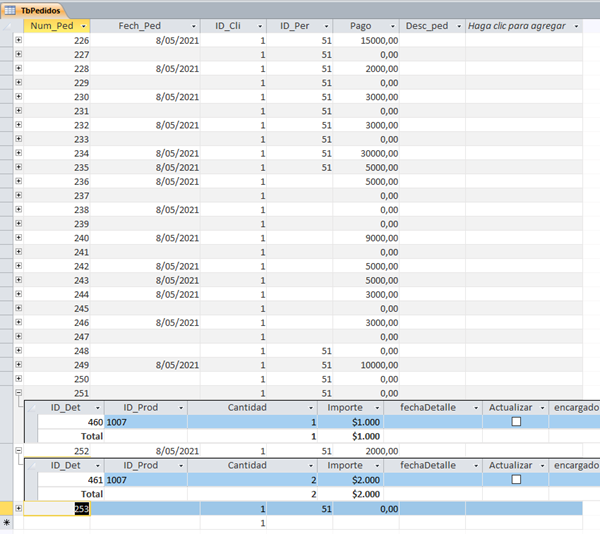Viewport: 600px width, 534px height.
Task: Expand the details of order 235
Action: coord(18,168)
